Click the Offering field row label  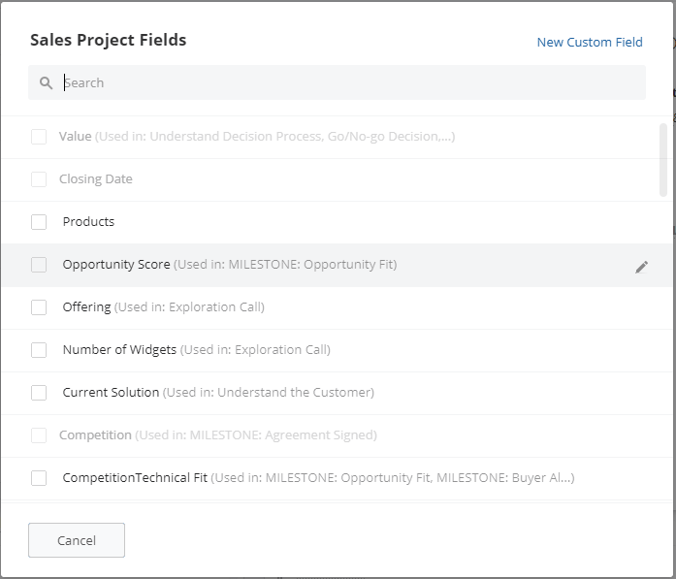87,307
